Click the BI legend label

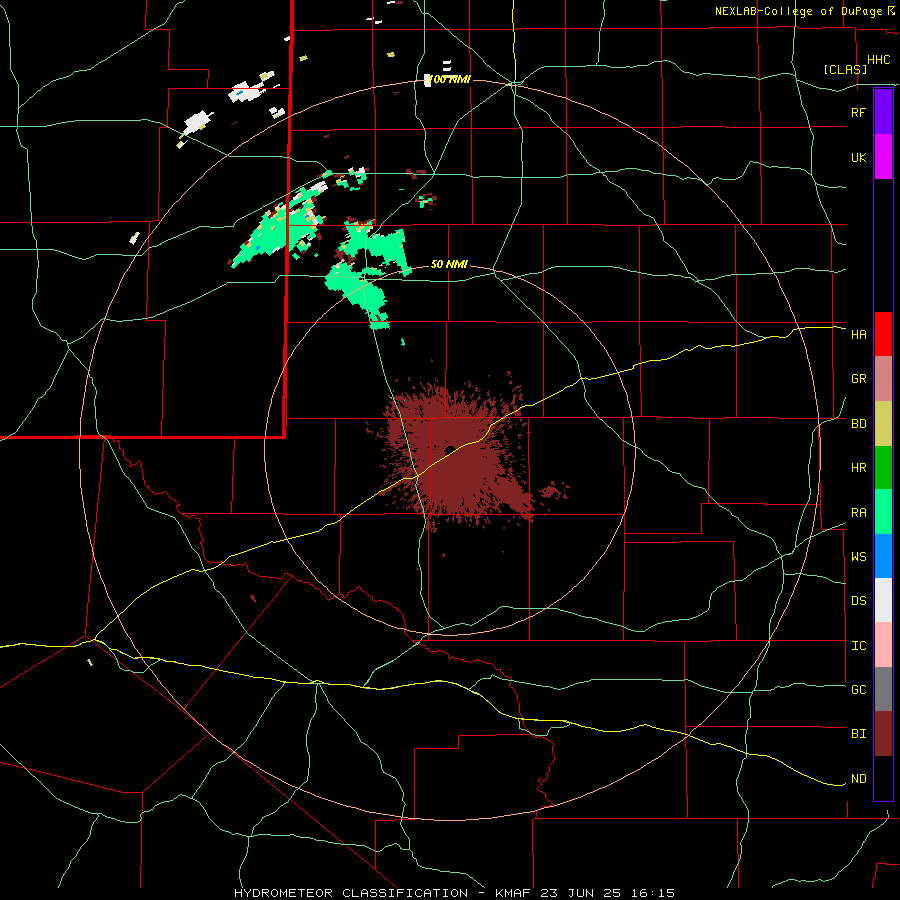(x=858, y=734)
